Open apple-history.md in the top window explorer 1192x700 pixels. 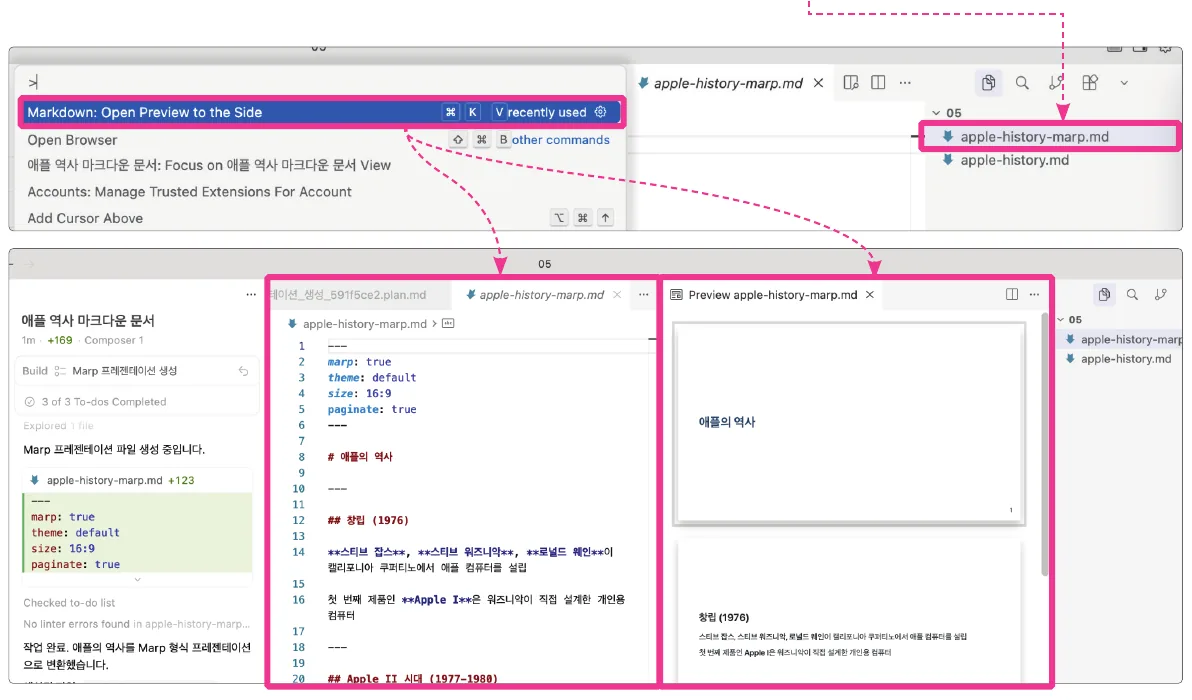[1014, 160]
